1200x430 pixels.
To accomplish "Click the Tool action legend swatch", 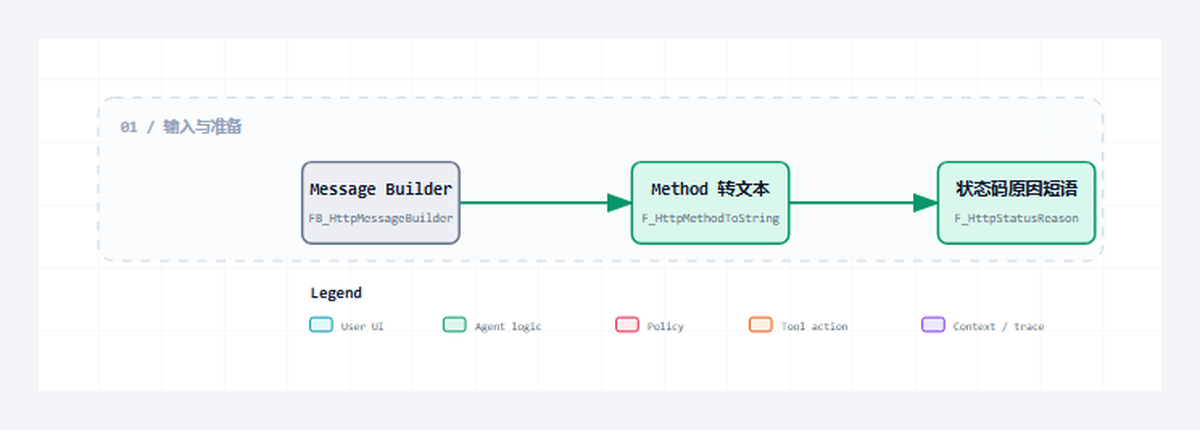I will tap(761, 325).
